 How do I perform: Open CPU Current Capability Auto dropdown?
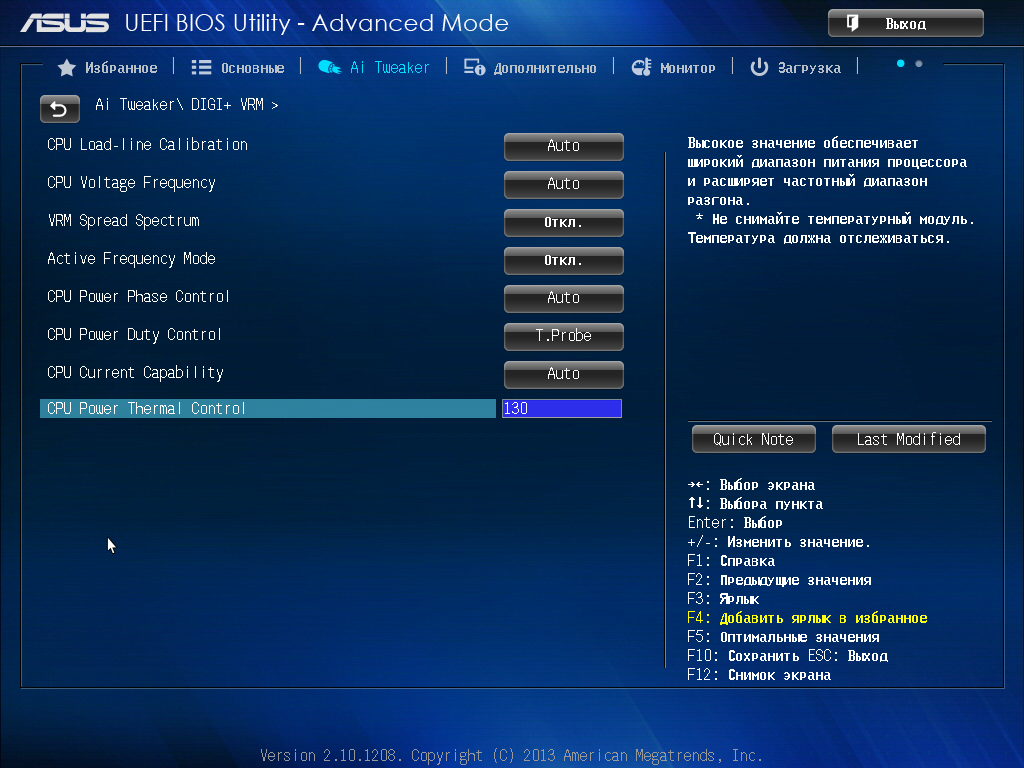click(564, 374)
